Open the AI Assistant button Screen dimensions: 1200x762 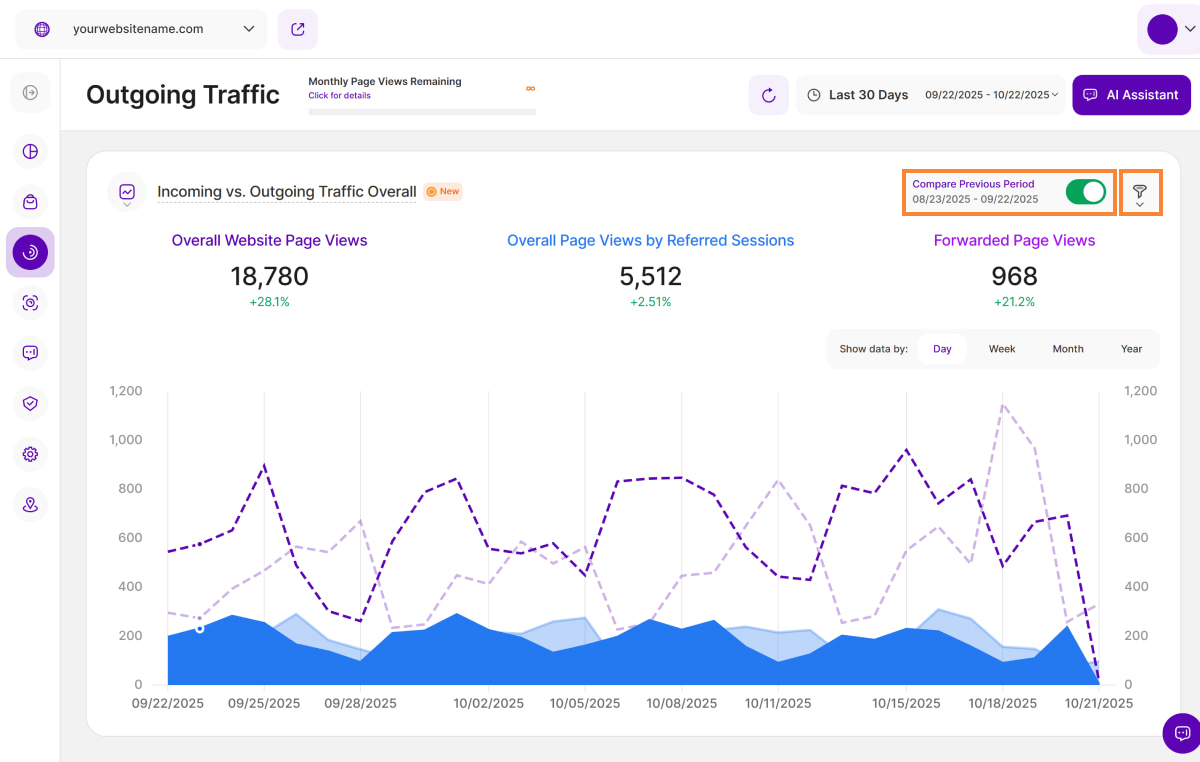pos(1131,95)
